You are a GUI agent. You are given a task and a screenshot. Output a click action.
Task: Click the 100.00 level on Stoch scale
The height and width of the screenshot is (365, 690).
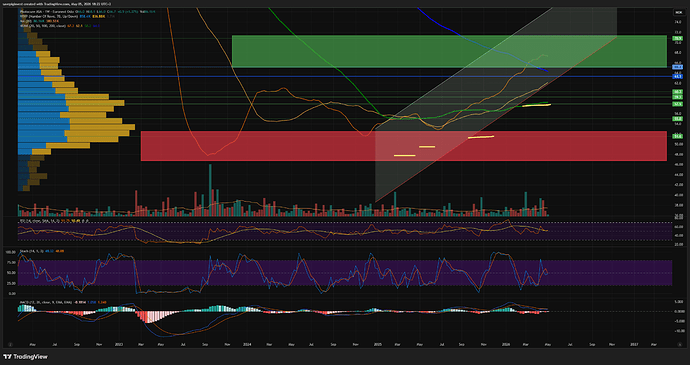[12, 252]
